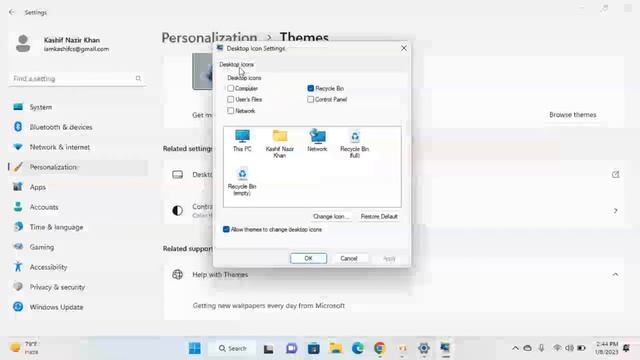Open Gaming settings

point(78,247)
